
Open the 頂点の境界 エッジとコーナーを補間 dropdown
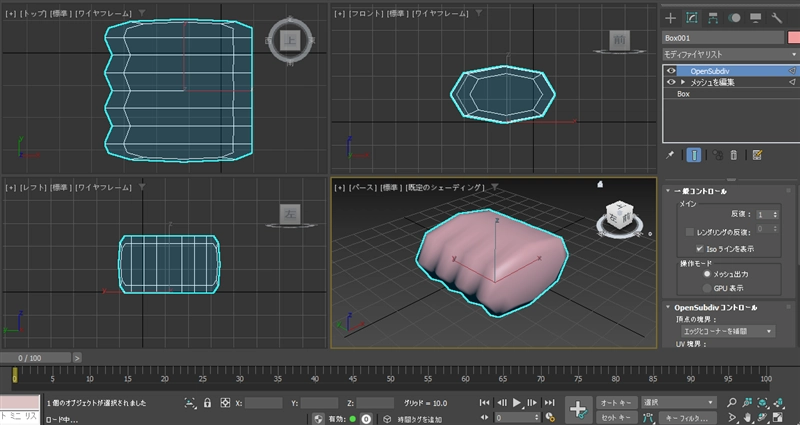click(727, 331)
